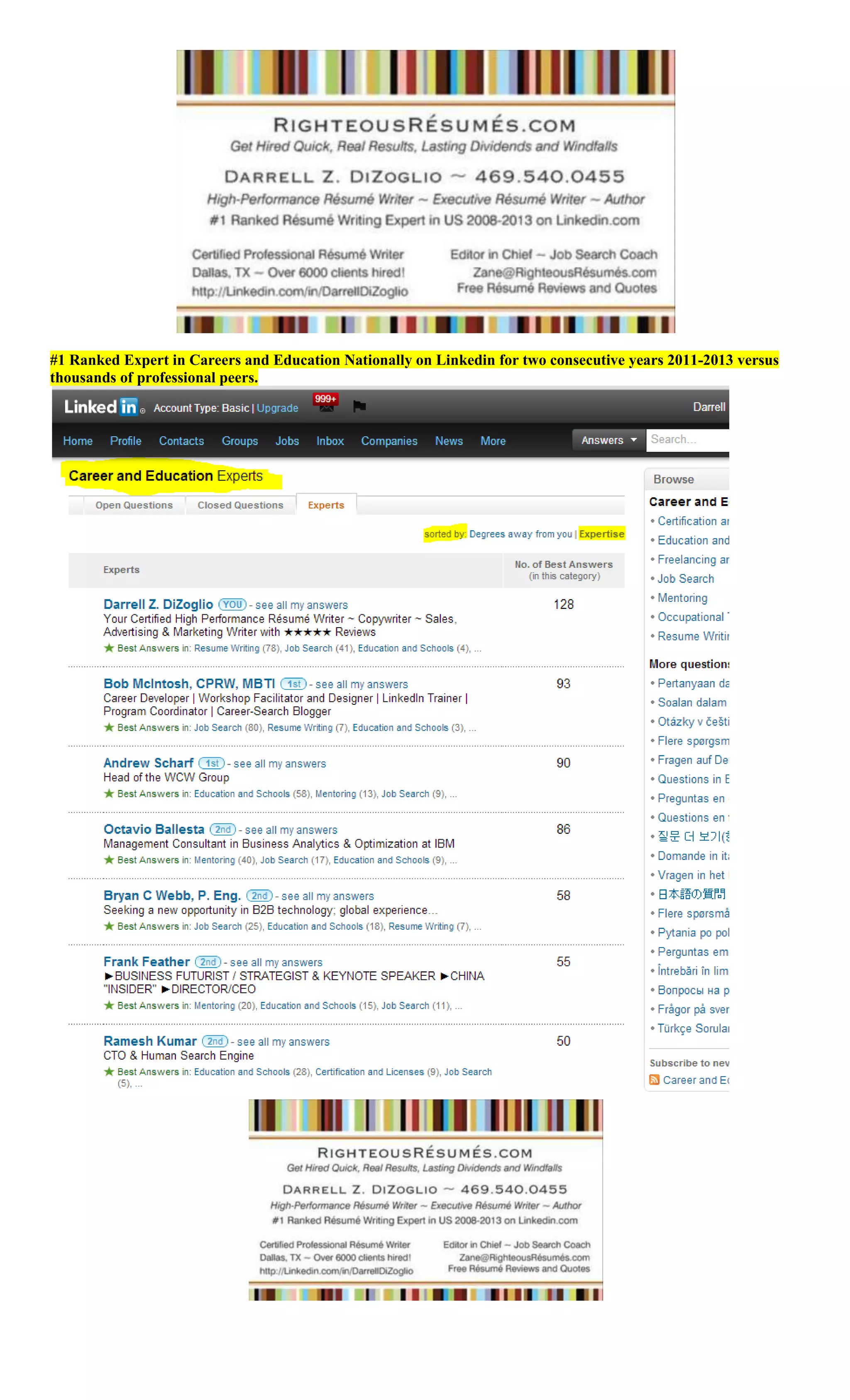Open Darrell Z. DiZoglio's profile
Image resolution: width=850 pixels, height=1400 pixels.
coord(158,605)
